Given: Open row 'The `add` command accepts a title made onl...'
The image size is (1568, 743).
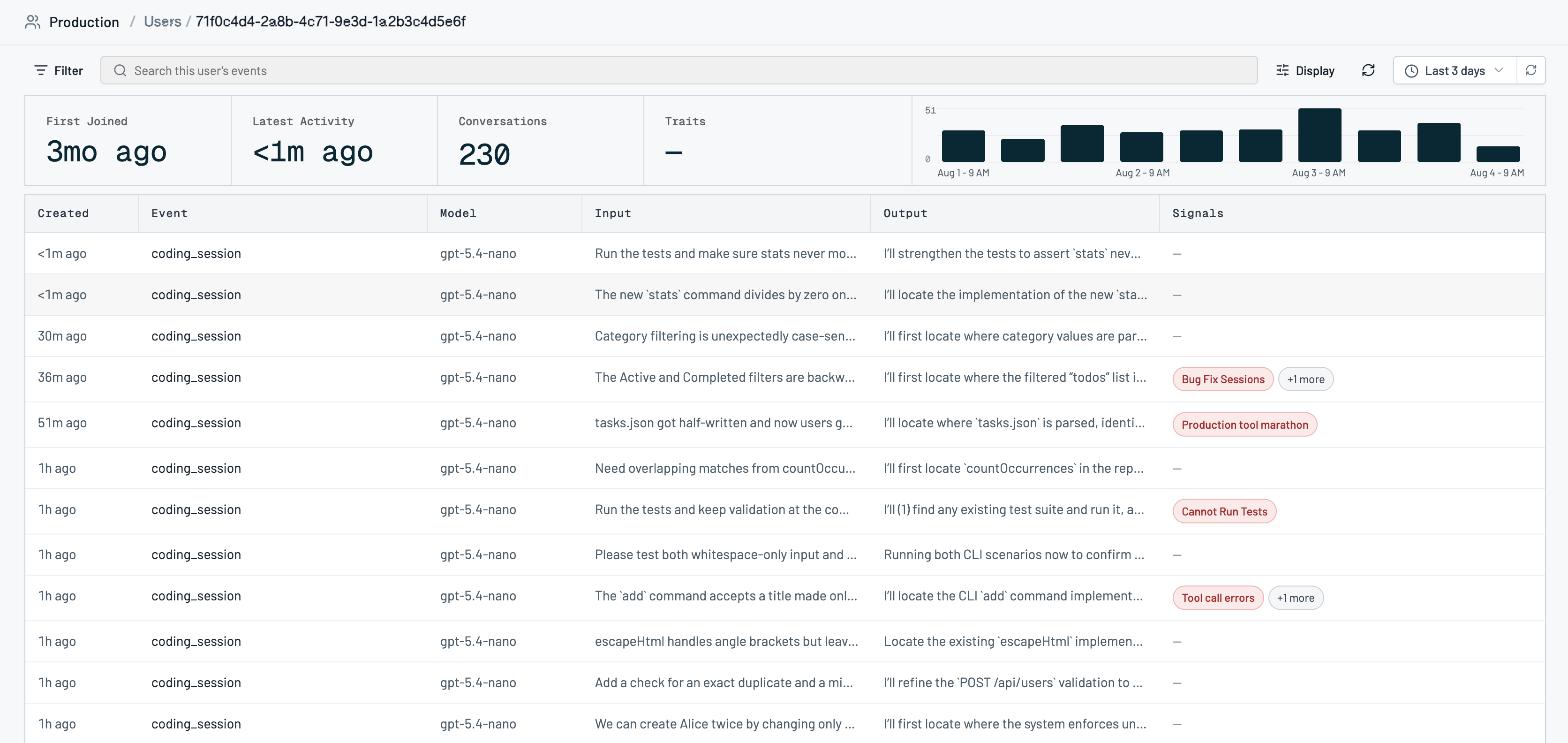Looking at the screenshot, I should [784, 598].
